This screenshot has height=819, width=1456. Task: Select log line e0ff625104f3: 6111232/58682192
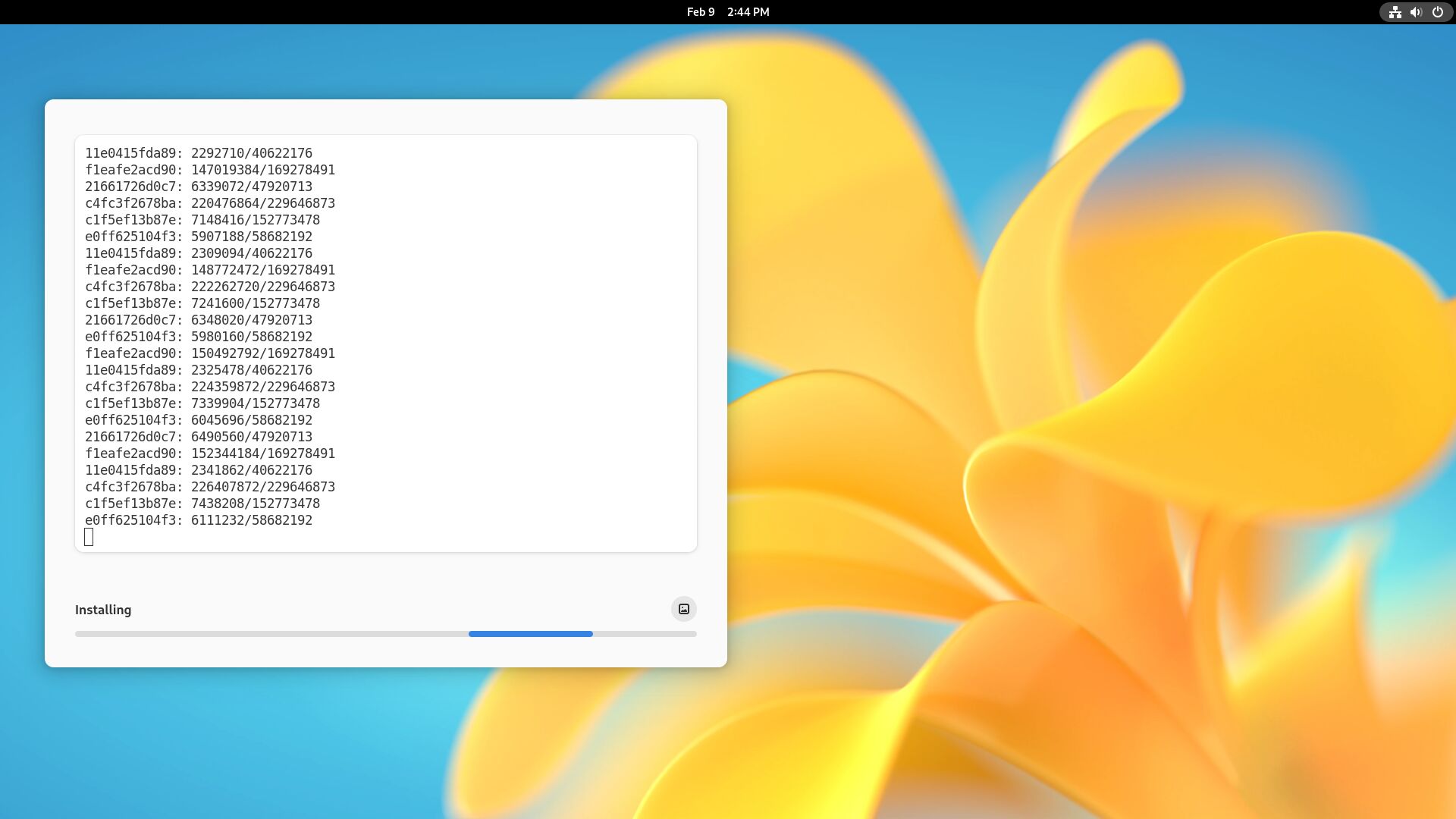(199, 520)
